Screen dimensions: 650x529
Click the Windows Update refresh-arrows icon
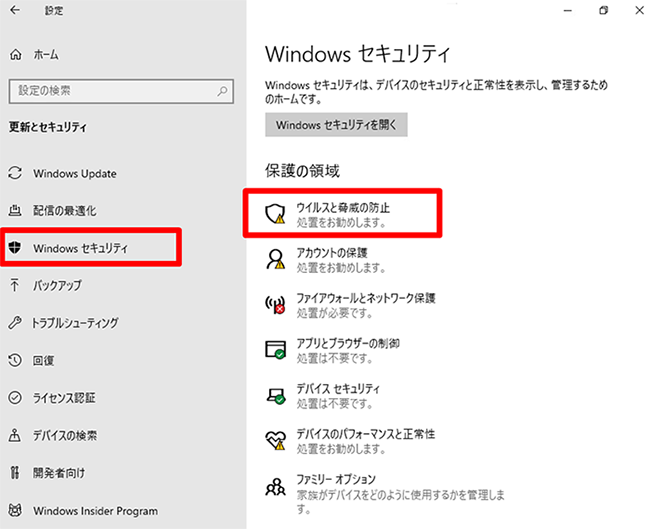15,173
